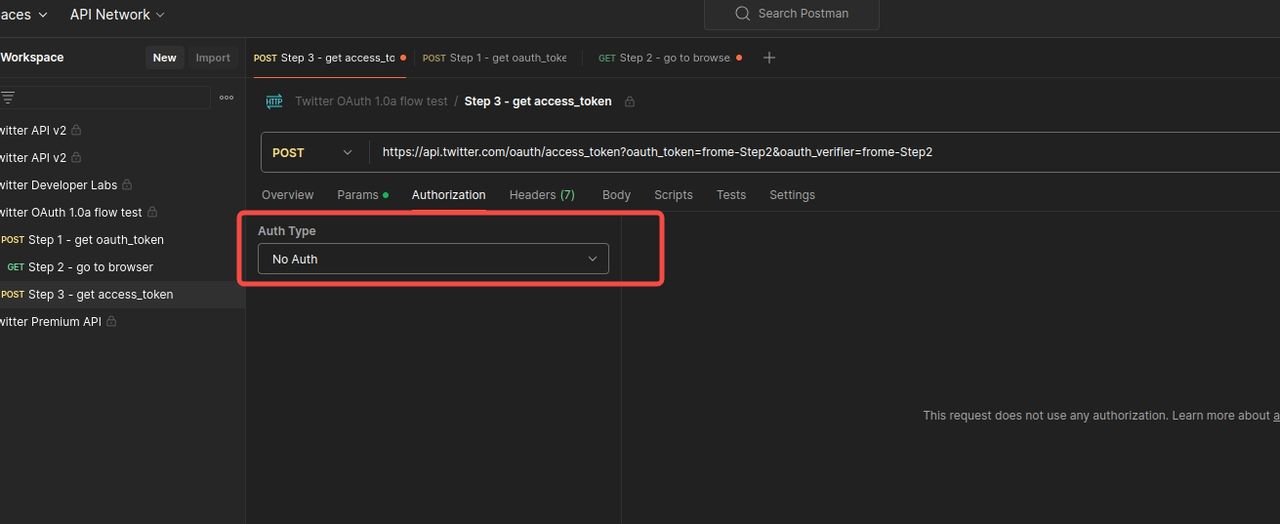Image resolution: width=1280 pixels, height=524 pixels.
Task: Open Twitter OAuth 1.0a flow test collection
Action: tap(71, 212)
